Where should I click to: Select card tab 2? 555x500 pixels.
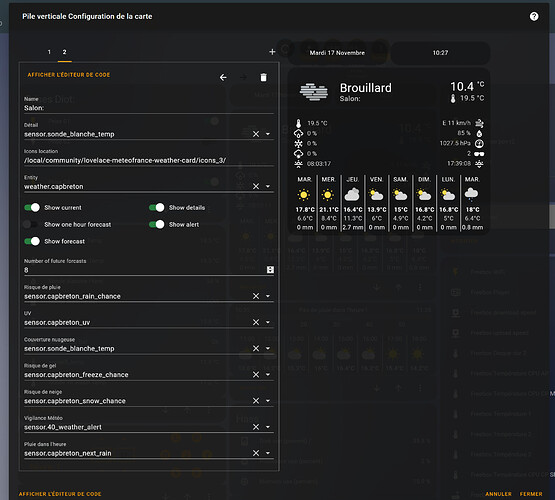64,52
